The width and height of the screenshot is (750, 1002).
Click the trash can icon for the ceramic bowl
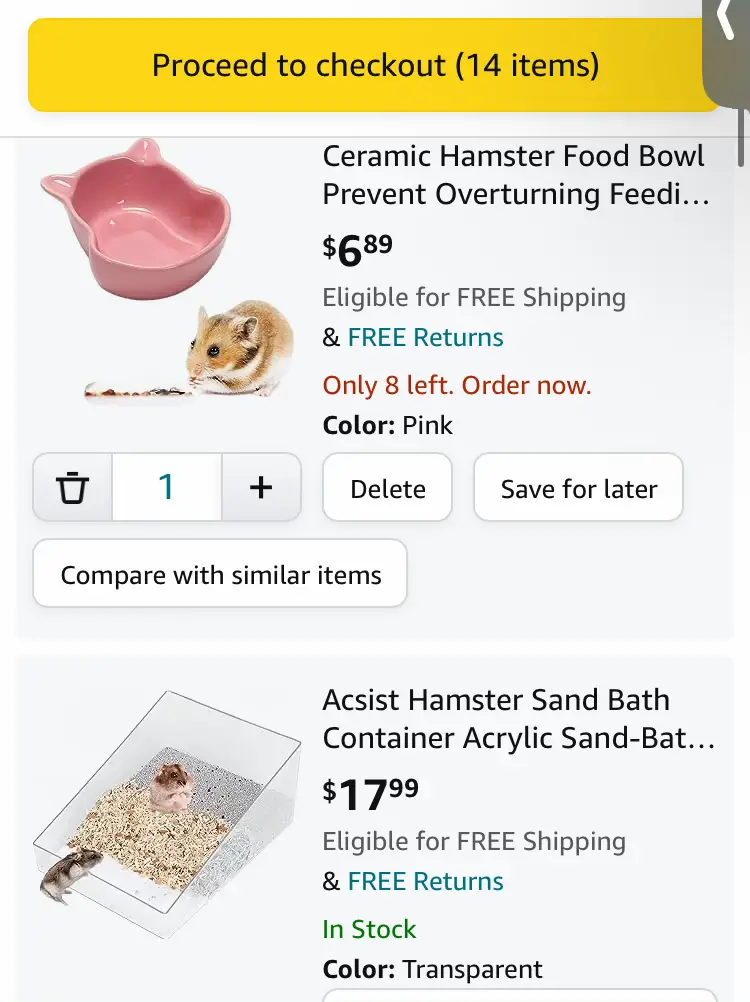[x=71, y=487]
